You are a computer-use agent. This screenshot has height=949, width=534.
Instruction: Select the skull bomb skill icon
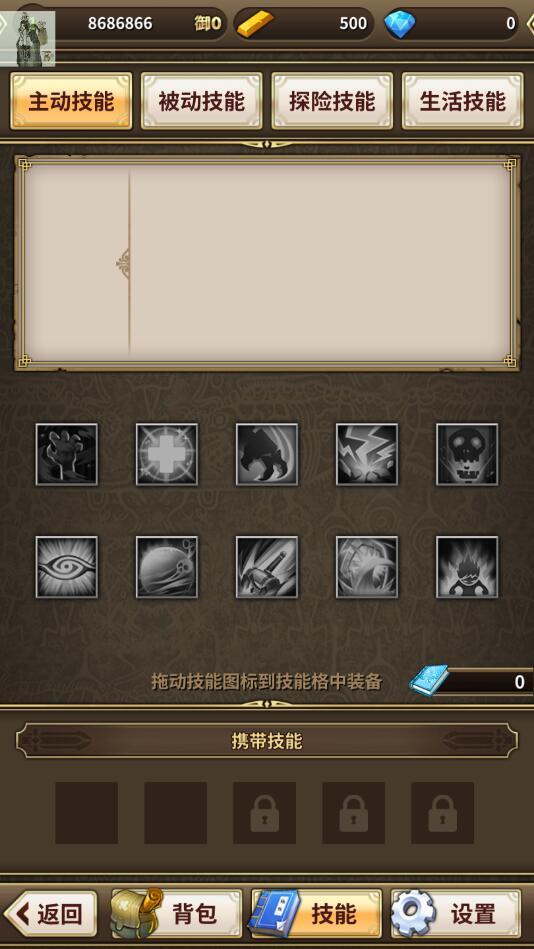point(166,567)
